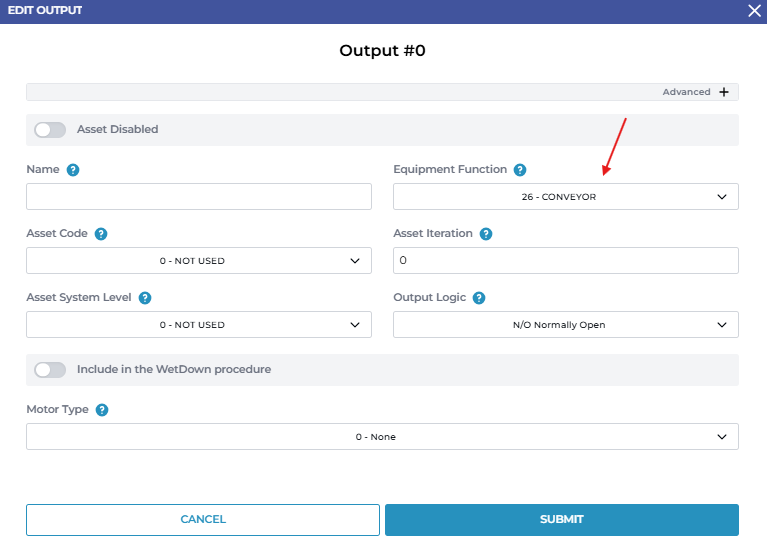Open the Equipment Function dropdown
This screenshot has width=767, height=560.
tap(565, 197)
